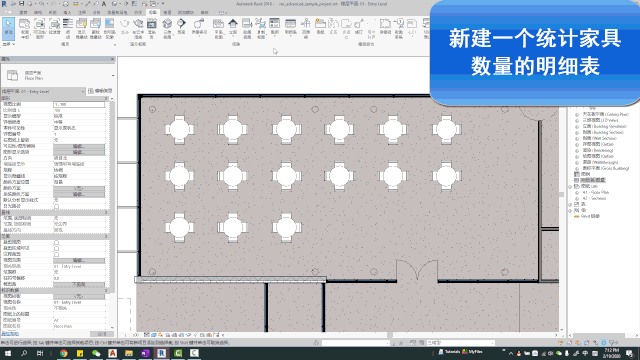This screenshot has height=360, width=640.
Task: Click the Elevation tool
Action: coord(233,27)
